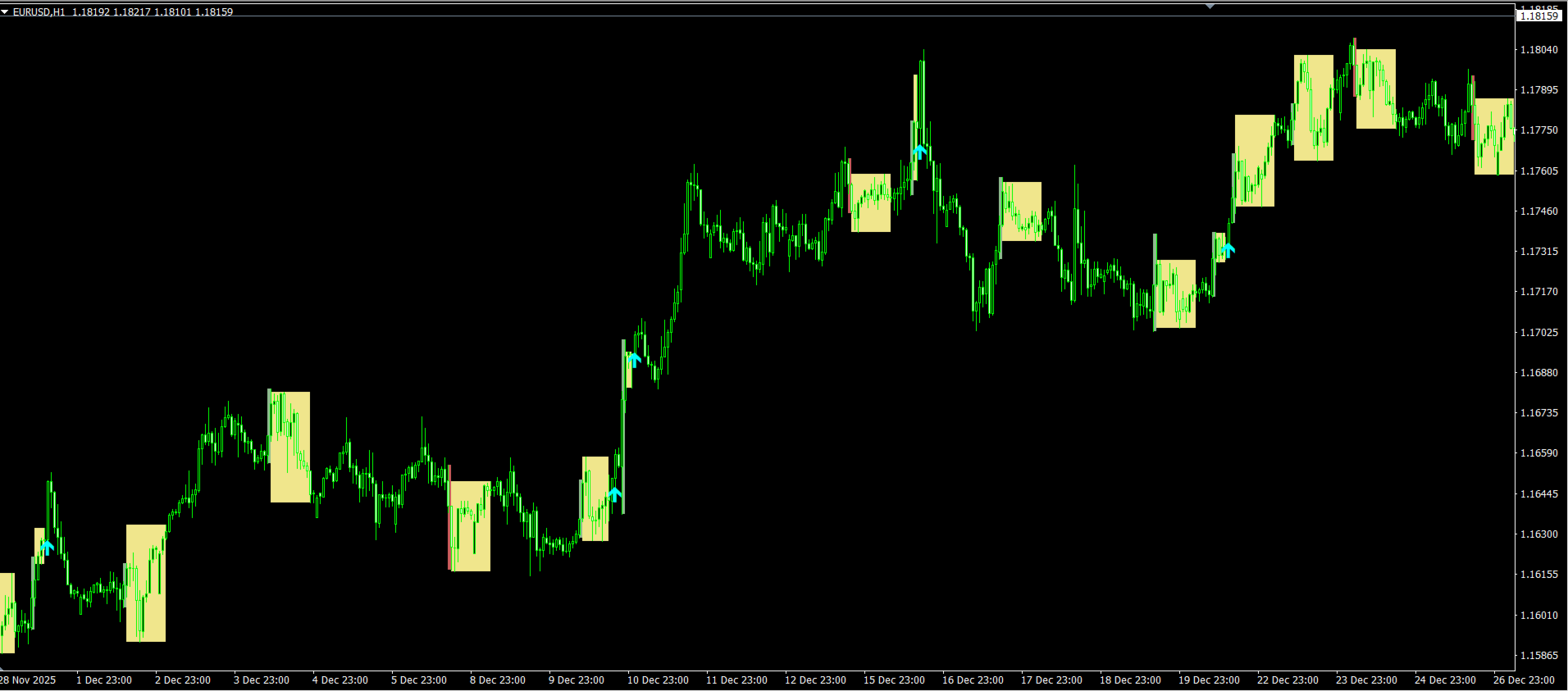Click the 26 Dec 23:00 time label
The height and width of the screenshot is (691, 1568).
[x=1524, y=680]
